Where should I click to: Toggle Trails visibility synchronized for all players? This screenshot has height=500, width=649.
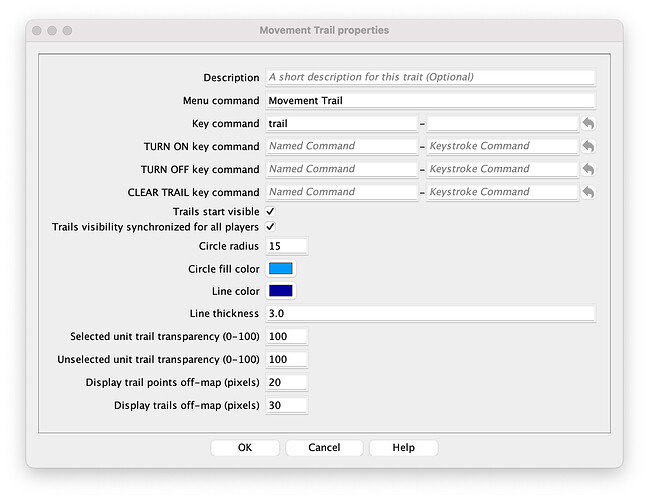[x=270, y=227]
